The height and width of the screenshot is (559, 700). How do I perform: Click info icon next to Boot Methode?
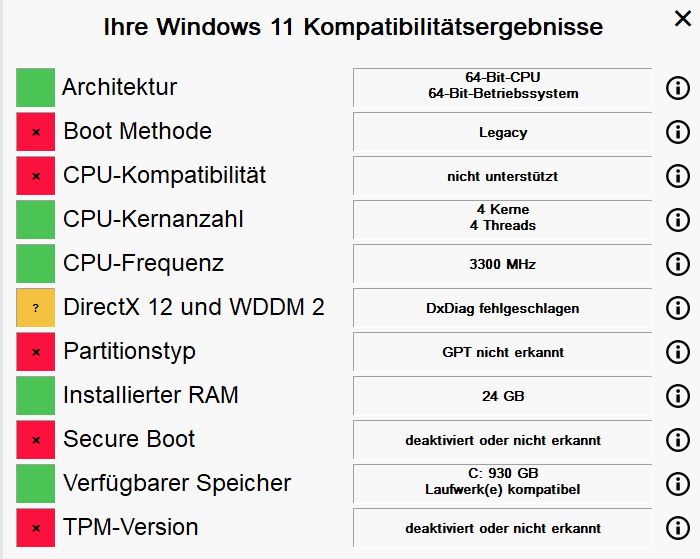point(678,132)
